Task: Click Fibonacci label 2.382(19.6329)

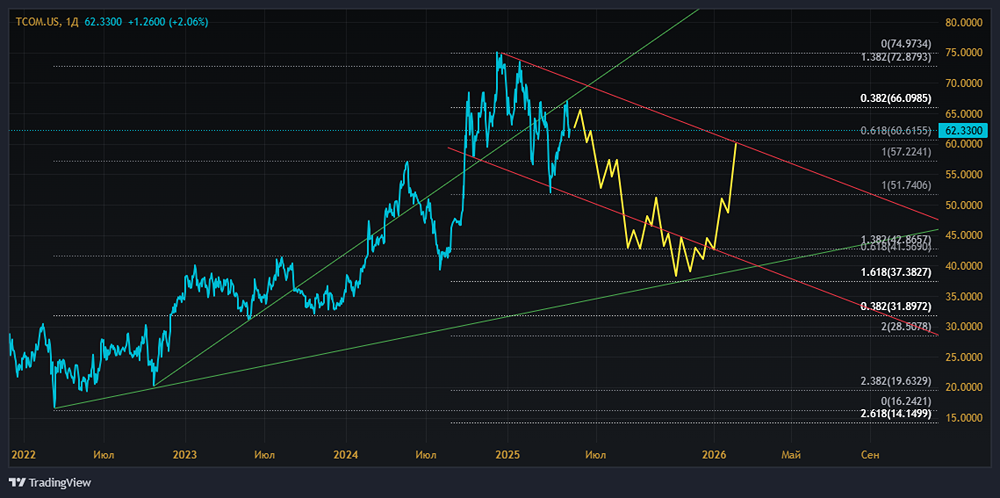Action: [896, 381]
